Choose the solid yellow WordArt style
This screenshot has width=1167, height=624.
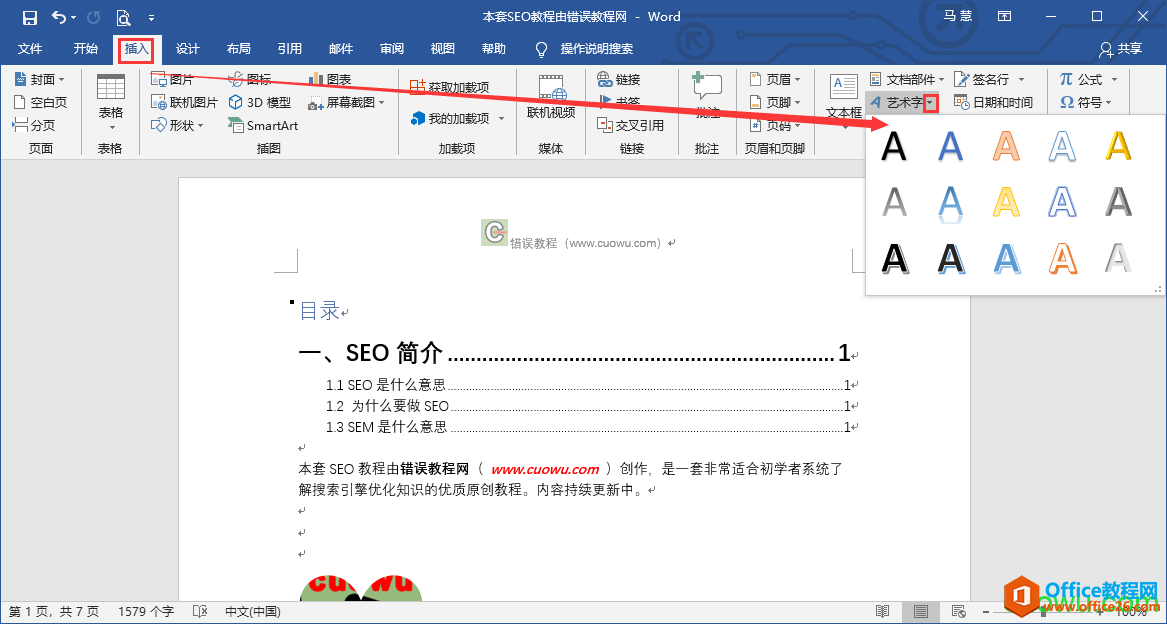point(1117,147)
